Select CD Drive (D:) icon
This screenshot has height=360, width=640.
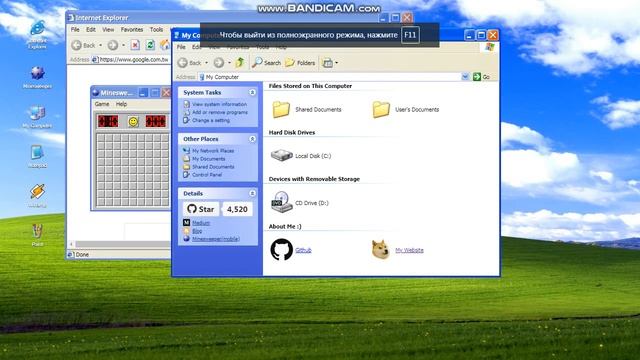coord(282,202)
